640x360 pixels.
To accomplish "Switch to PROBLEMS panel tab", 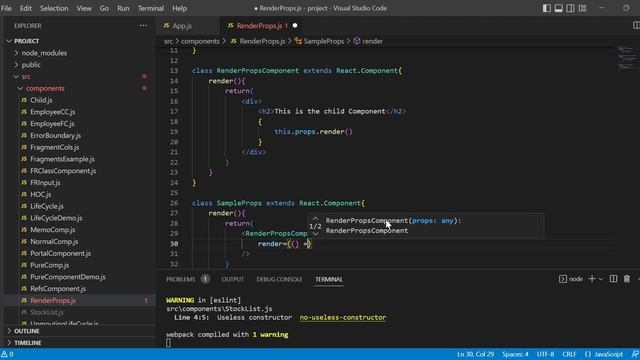I will tap(180, 280).
